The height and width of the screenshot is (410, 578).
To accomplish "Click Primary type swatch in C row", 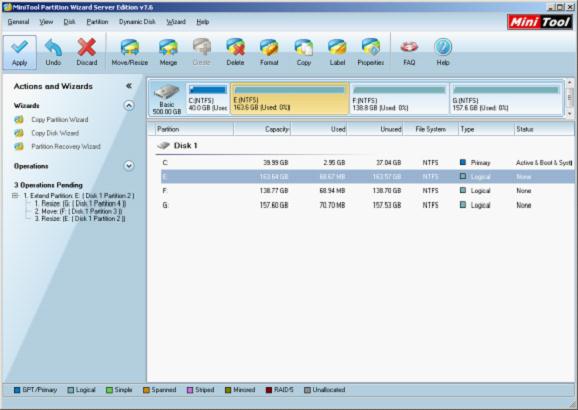I will (x=463, y=162).
